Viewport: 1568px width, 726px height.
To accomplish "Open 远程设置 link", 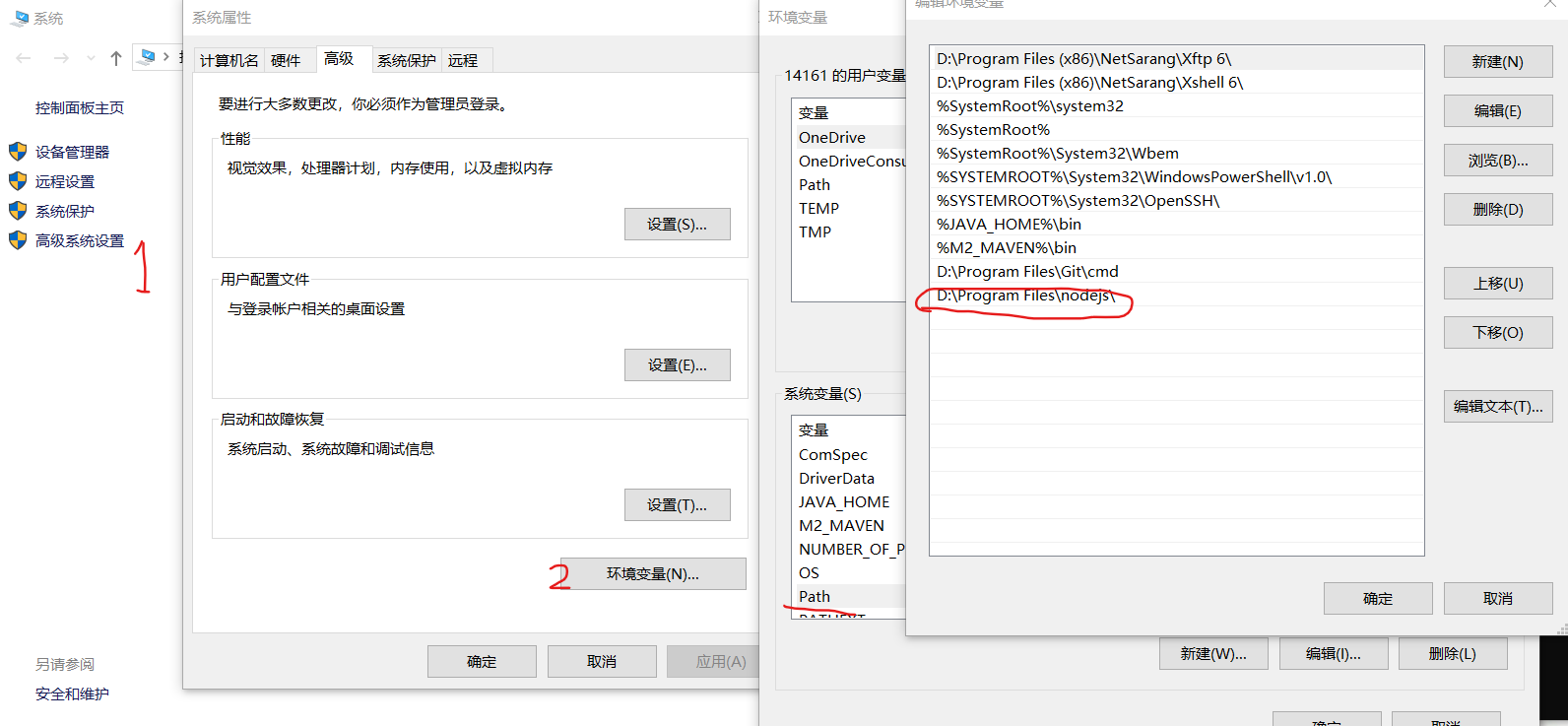I will 65,181.
